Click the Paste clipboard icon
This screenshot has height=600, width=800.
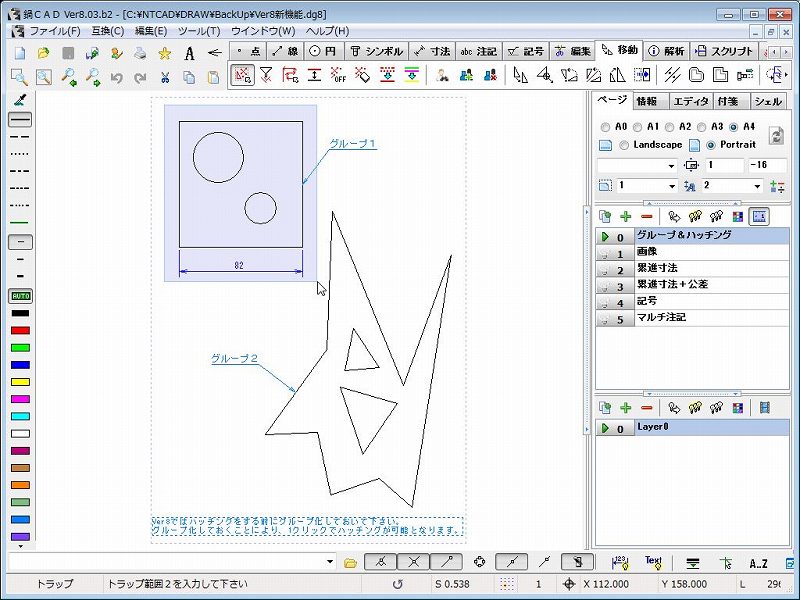pyautogui.click(x=213, y=77)
